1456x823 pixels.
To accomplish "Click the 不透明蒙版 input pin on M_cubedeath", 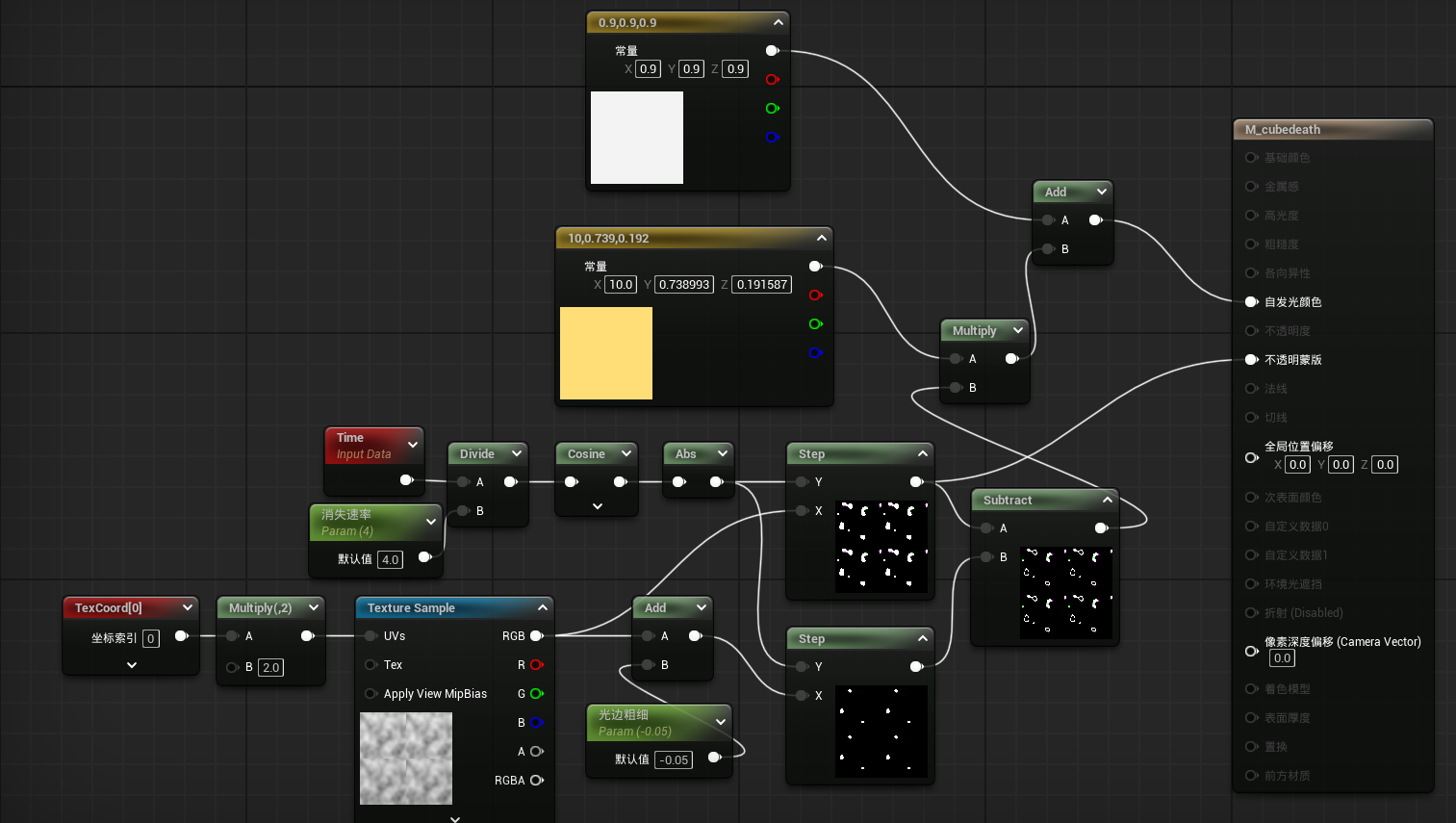I will point(1251,360).
